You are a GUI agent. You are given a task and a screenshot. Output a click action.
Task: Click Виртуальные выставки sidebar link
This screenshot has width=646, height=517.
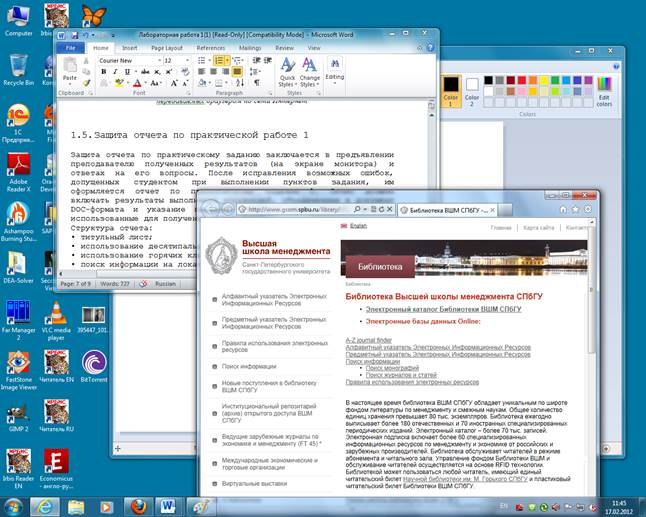(x=254, y=484)
